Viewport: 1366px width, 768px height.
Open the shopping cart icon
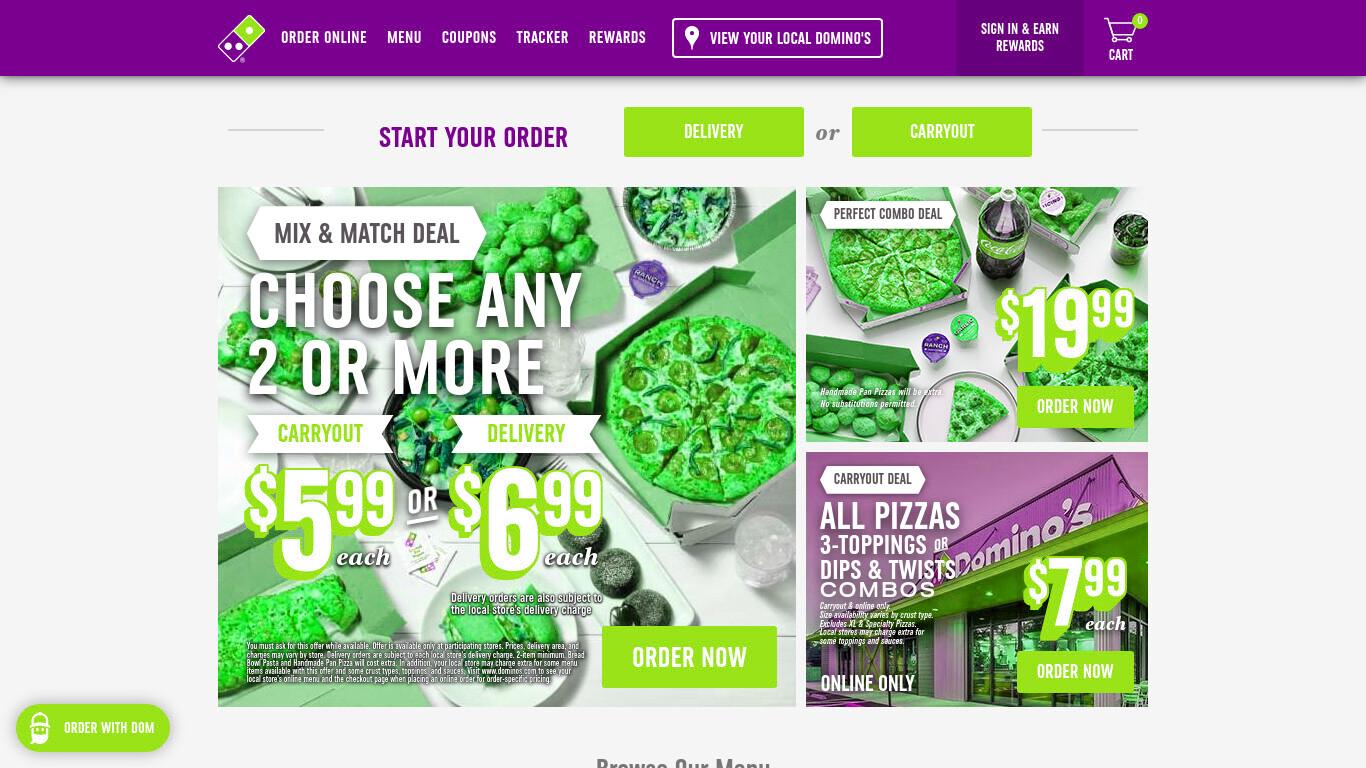[x=1119, y=31]
